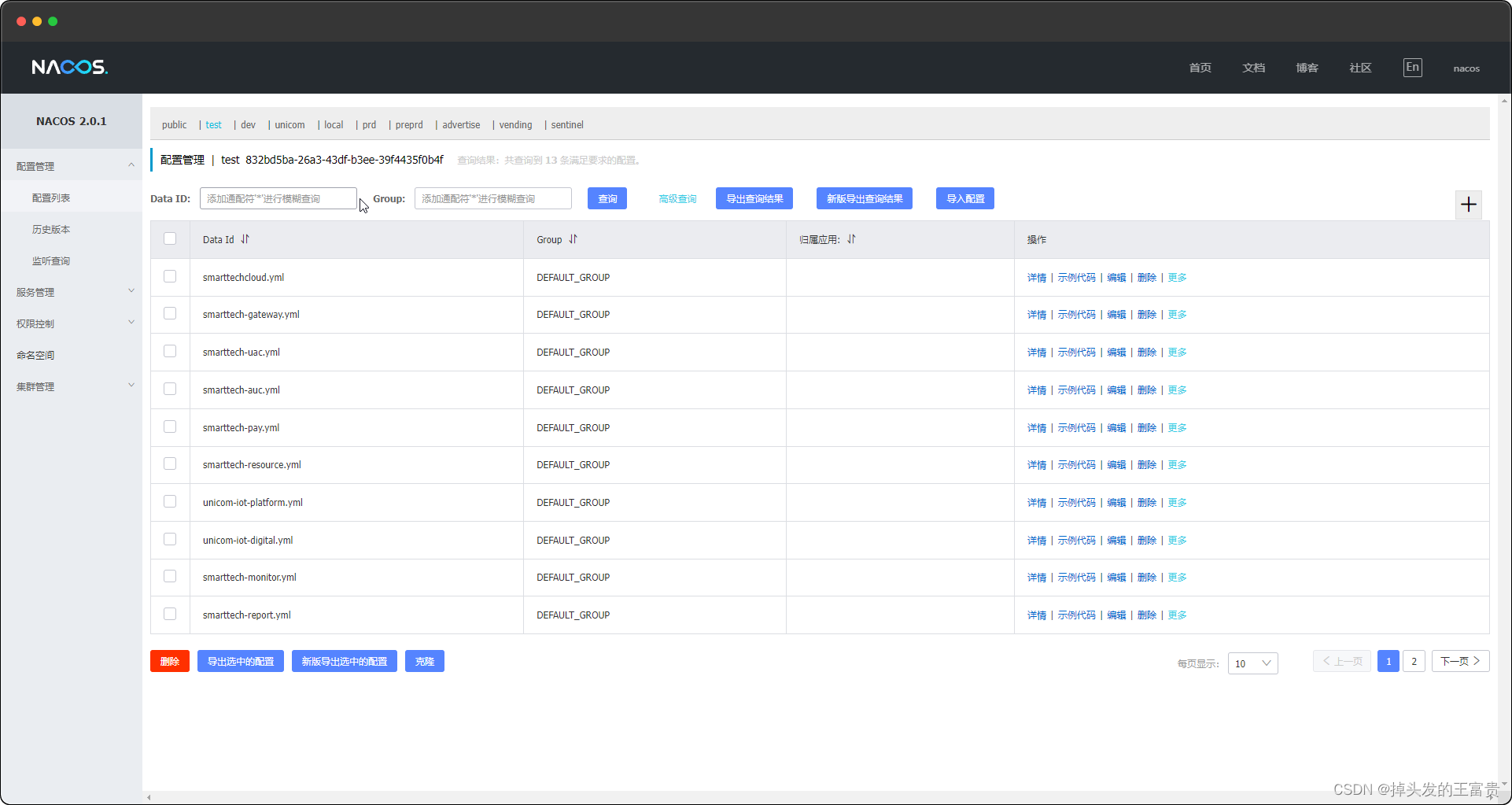The height and width of the screenshot is (805, 1512).
Task: Open 示例代码 for smarttech-auc.yml
Action: [1076, 390]
